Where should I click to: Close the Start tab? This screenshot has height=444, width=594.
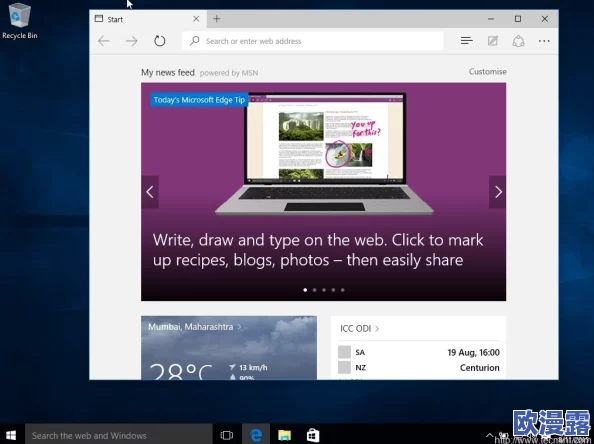[x=196, y=19]
